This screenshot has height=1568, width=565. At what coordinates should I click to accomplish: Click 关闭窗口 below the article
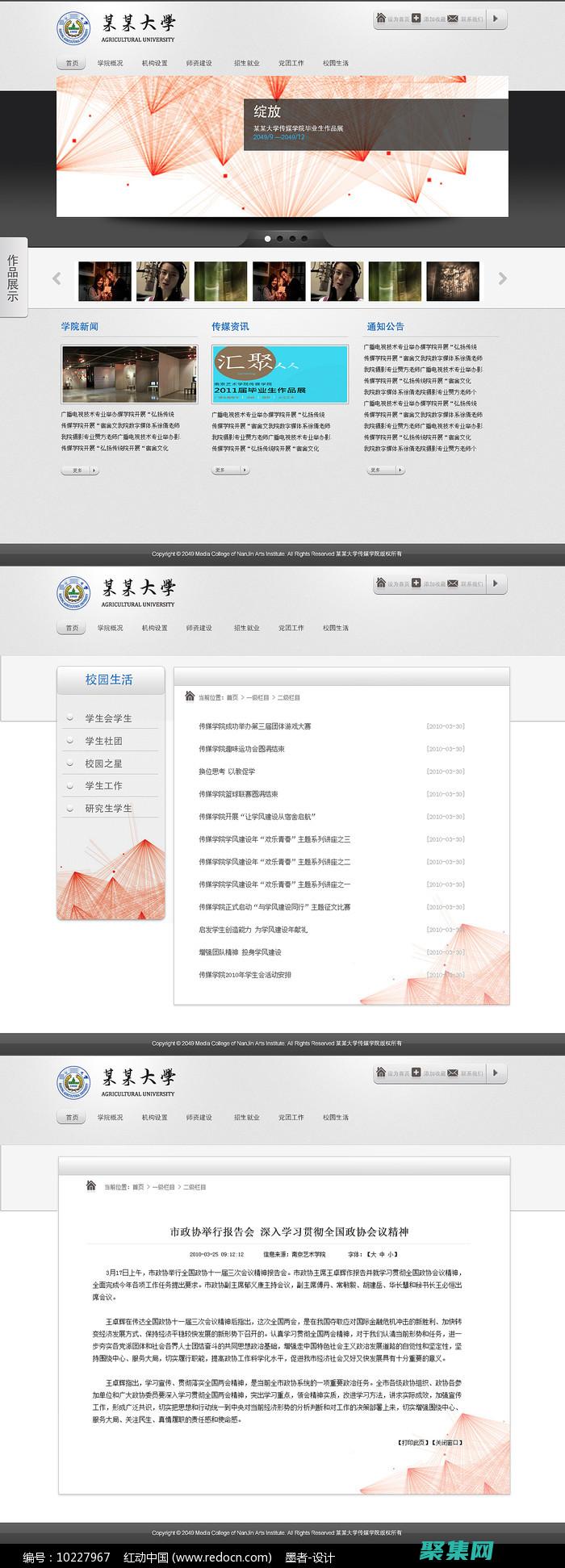click(447, 1442)
